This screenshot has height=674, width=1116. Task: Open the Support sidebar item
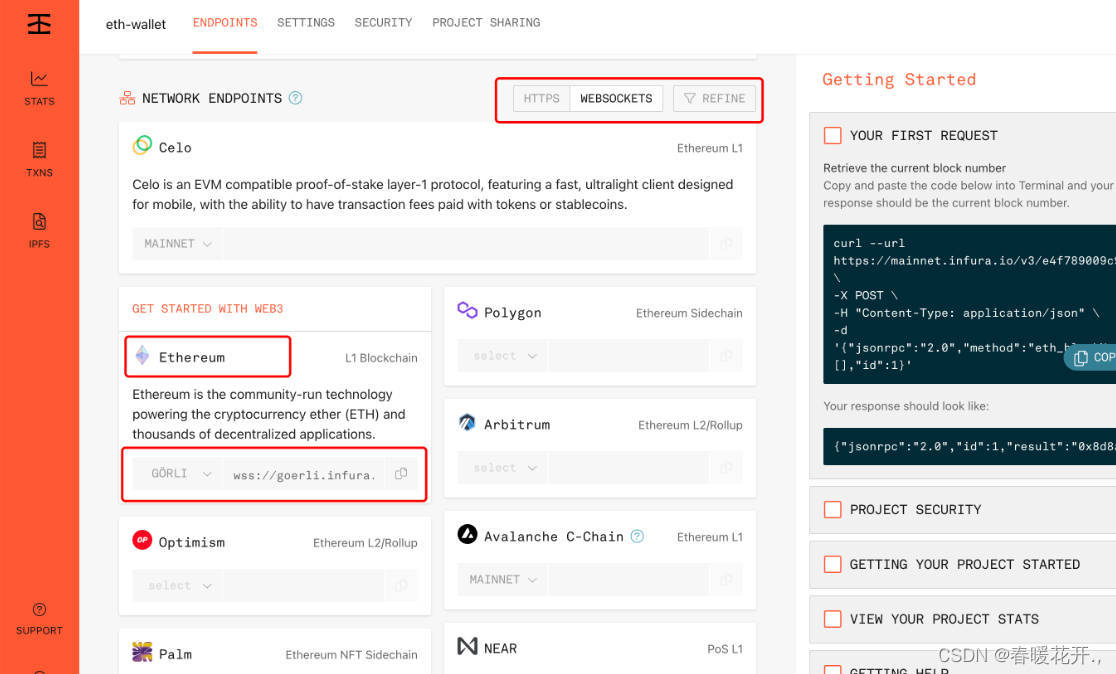coord(39,618)
